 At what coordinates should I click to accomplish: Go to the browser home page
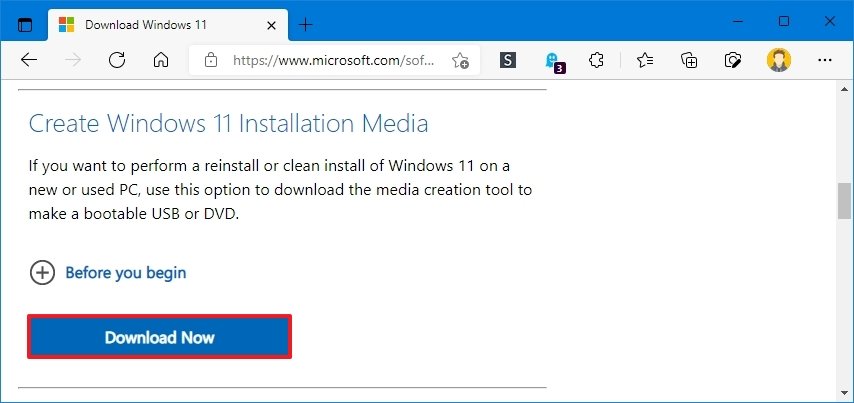(x=161, y=60)
